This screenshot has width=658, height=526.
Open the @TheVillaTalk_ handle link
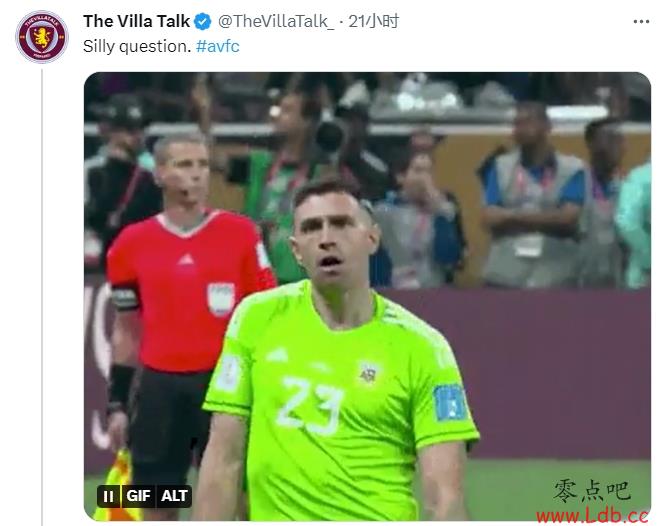(276, 21)
